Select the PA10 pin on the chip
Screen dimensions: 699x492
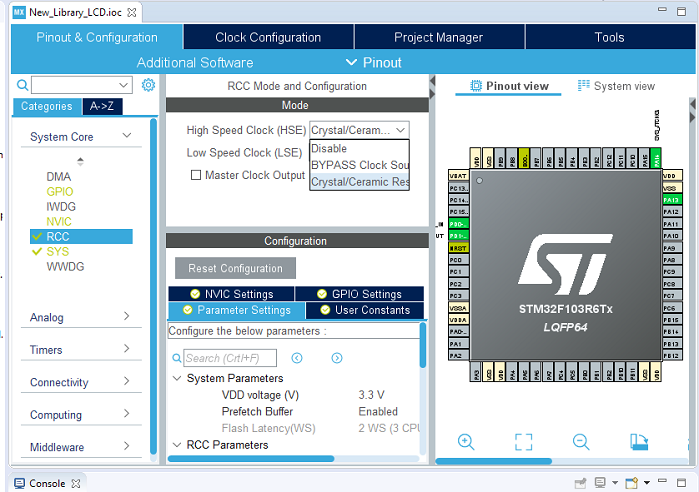[672, 236]
